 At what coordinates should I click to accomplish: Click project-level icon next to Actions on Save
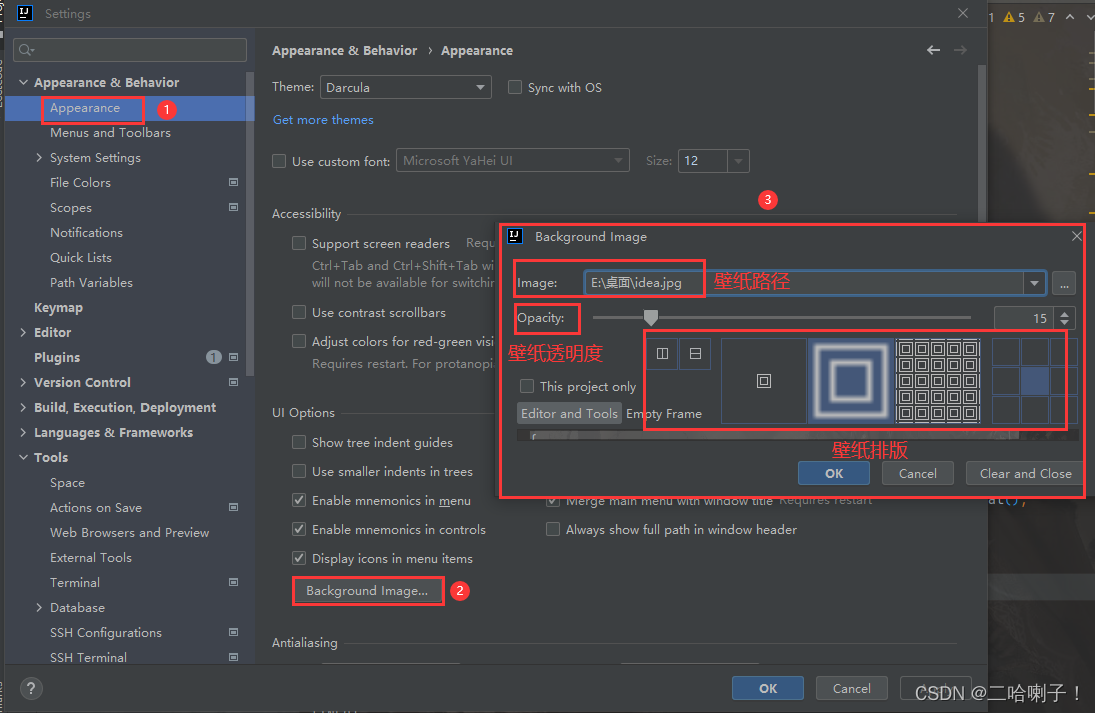point(233,507)
